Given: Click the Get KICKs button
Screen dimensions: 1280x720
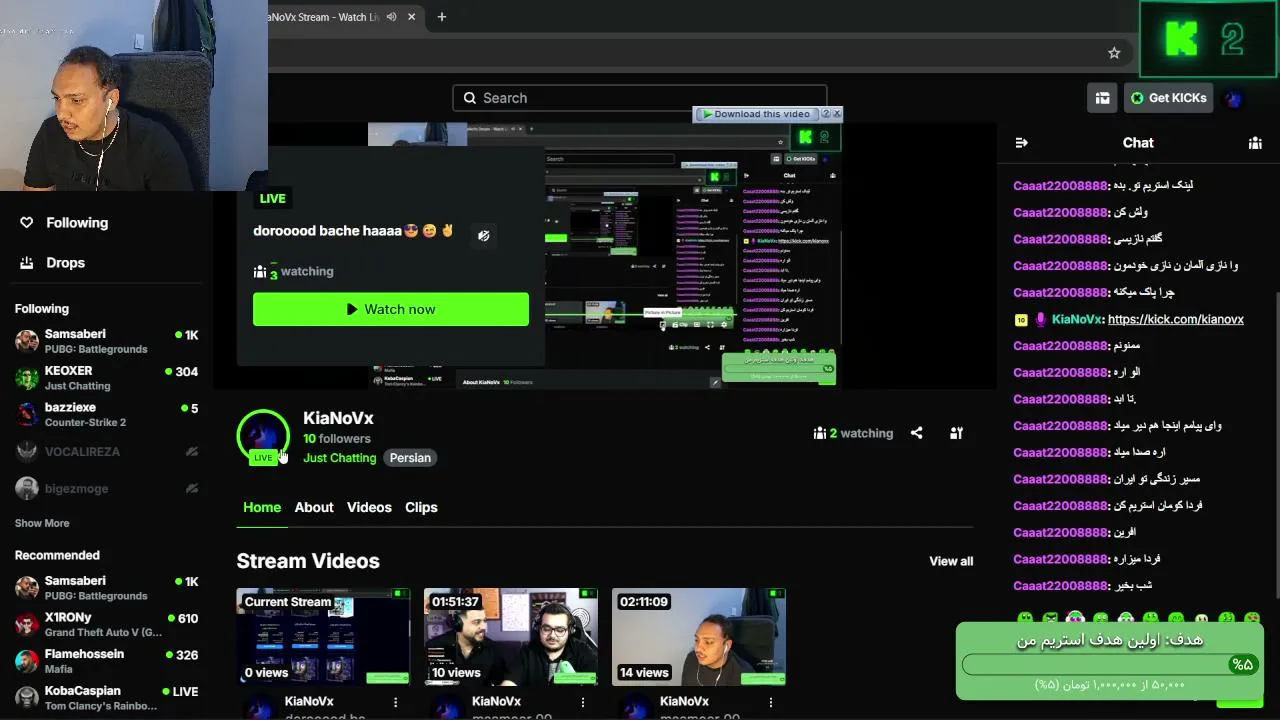Looking at the screenshot, I should pyautogui.click(x=1168, y=98).
